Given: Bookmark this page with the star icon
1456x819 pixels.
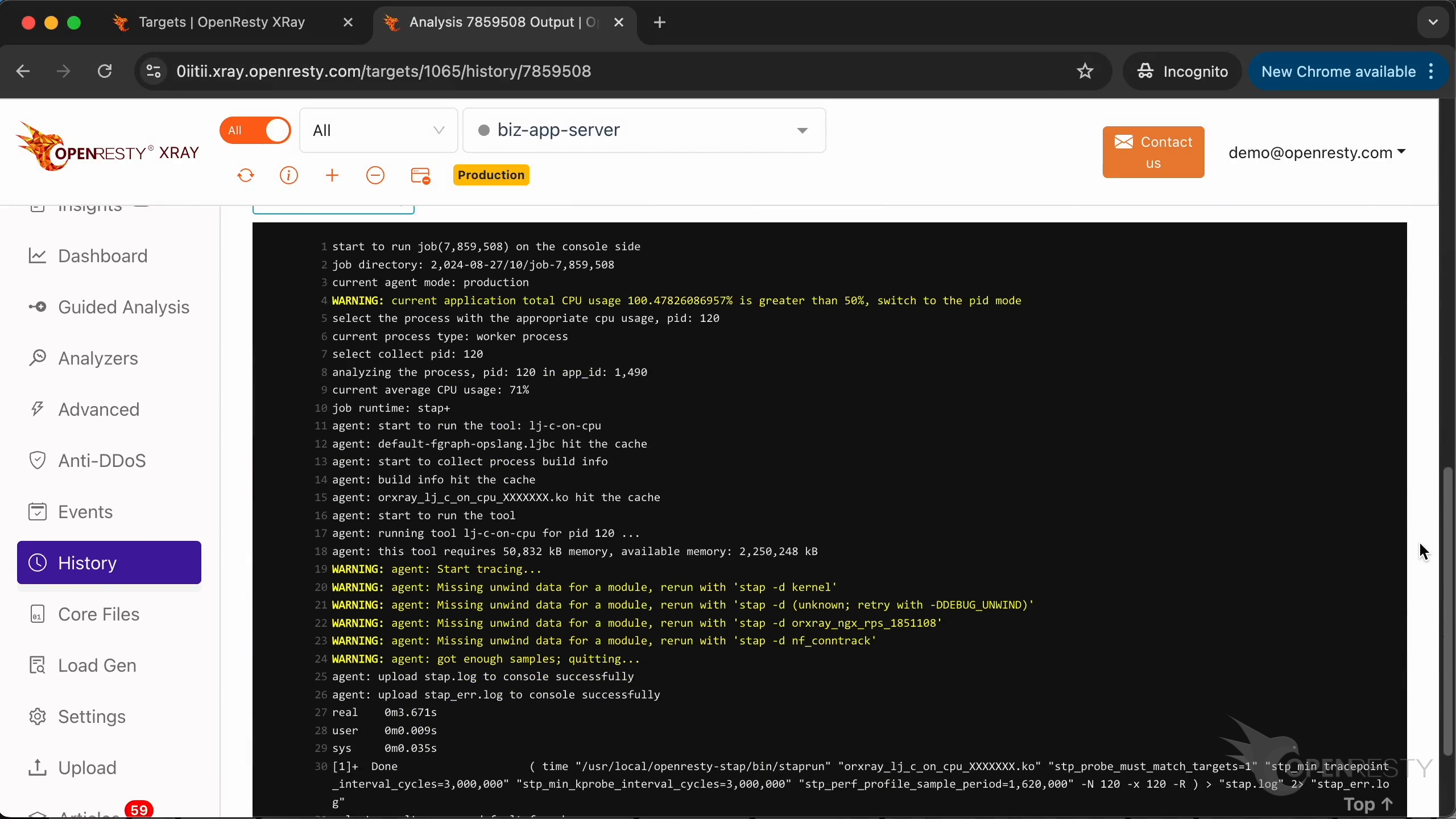Looking at the screenshot, I should pos(1085,71).
